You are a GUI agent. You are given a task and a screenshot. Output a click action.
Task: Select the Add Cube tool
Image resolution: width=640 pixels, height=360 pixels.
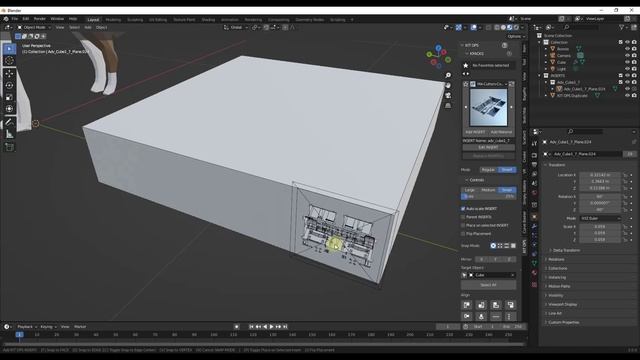click(9, 147)
